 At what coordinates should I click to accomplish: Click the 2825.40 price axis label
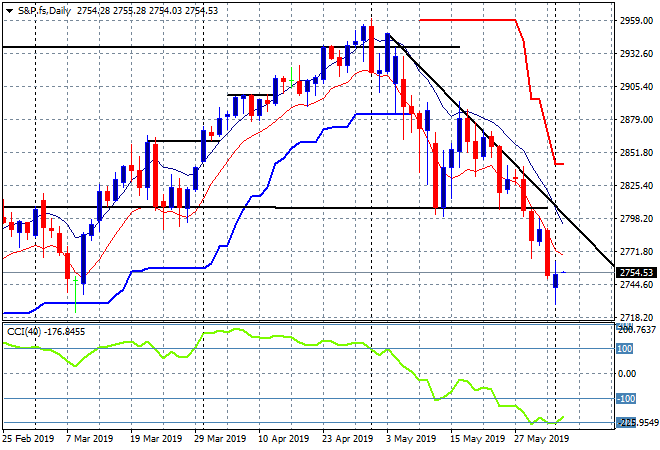click(636, 185)
